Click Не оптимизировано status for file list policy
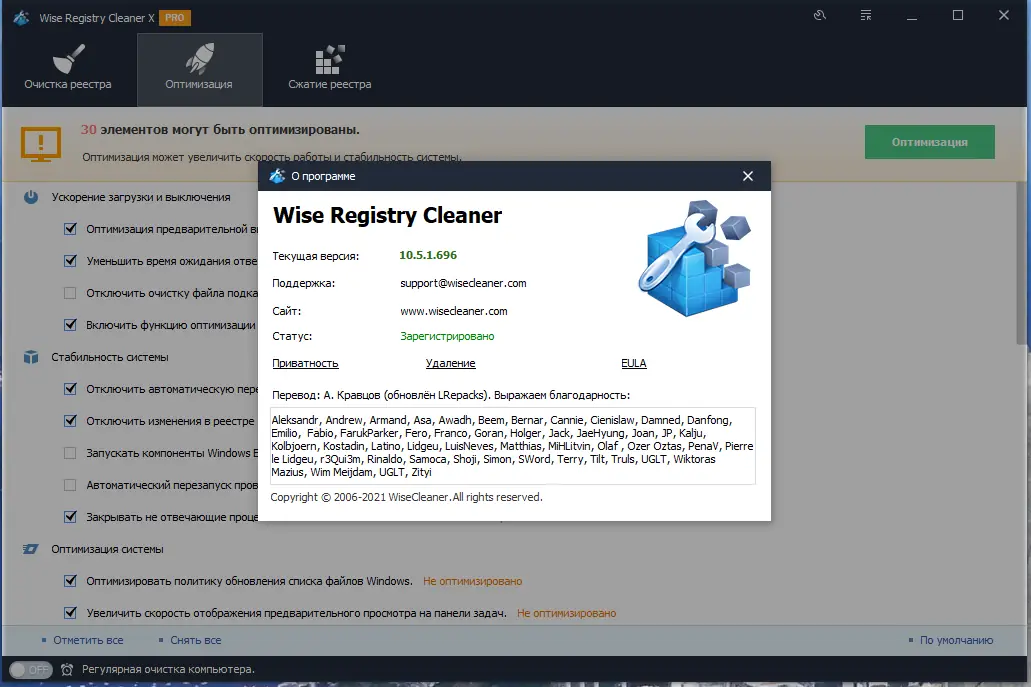Viewport: 1031px width, 687px height. tap(472, 581)
